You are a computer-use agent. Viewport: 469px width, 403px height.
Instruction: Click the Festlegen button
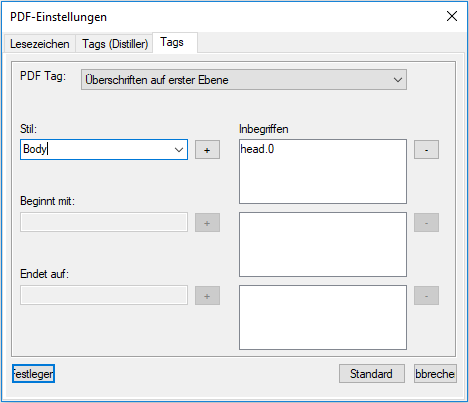coord(33,374)
